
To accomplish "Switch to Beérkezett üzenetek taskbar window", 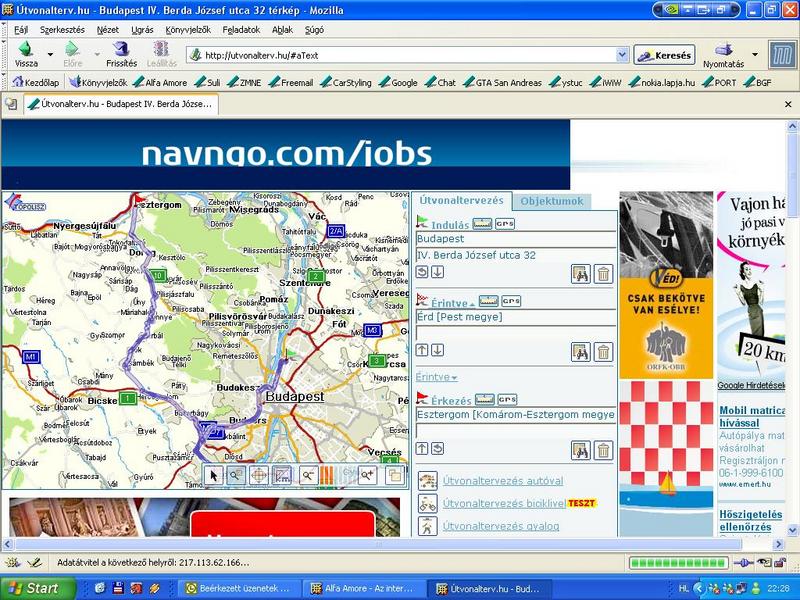I will [240, 588].
